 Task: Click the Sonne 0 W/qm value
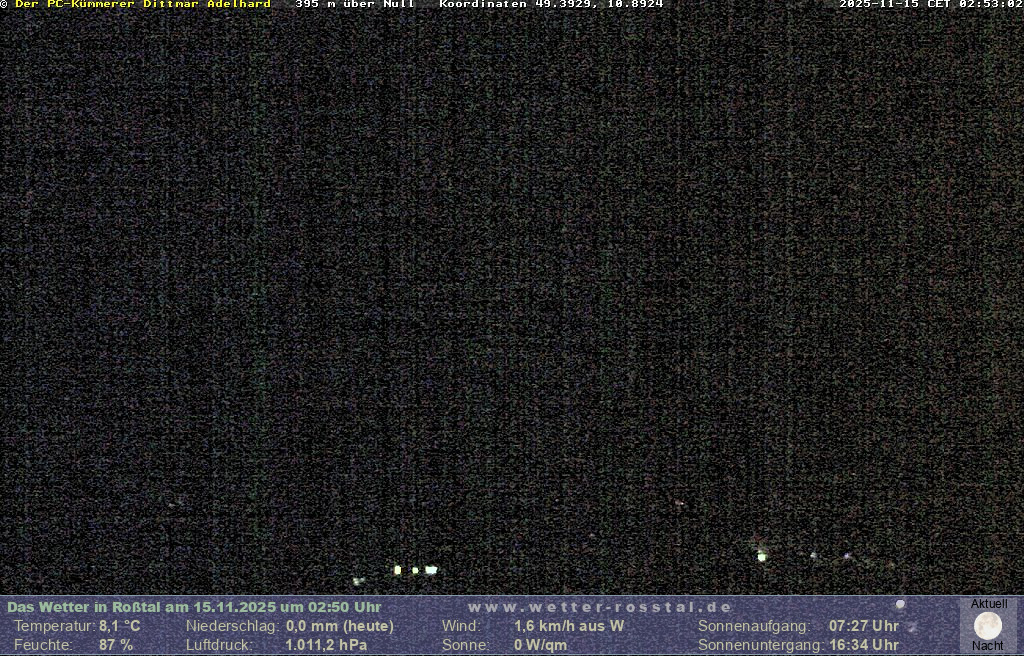[x=540, y=645]
